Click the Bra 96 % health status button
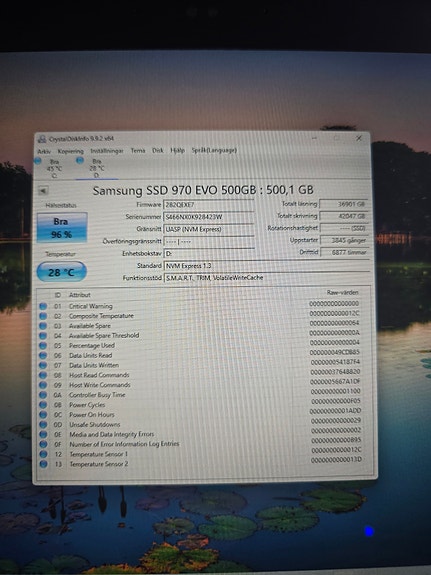The width and height of the screenshot is (431, 575). [62, 227]
